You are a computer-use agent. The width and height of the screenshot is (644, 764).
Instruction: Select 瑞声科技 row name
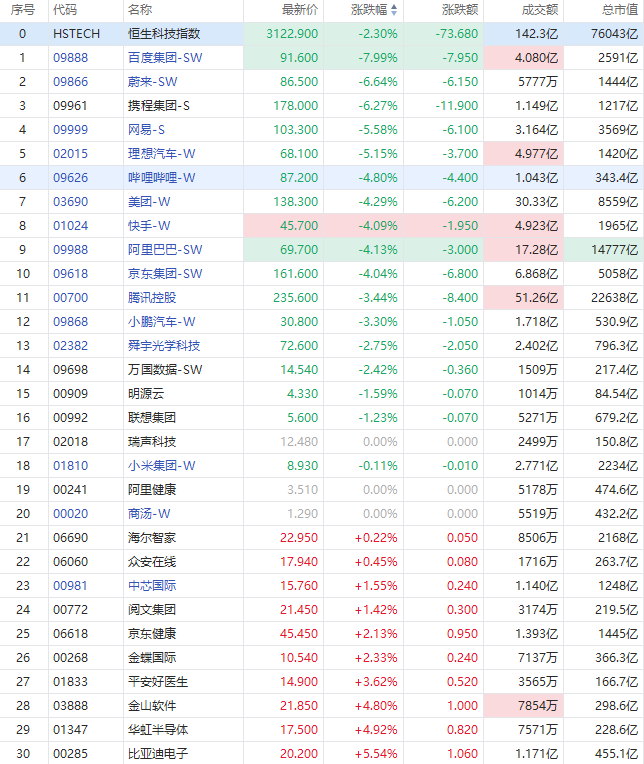pos(152,441)
